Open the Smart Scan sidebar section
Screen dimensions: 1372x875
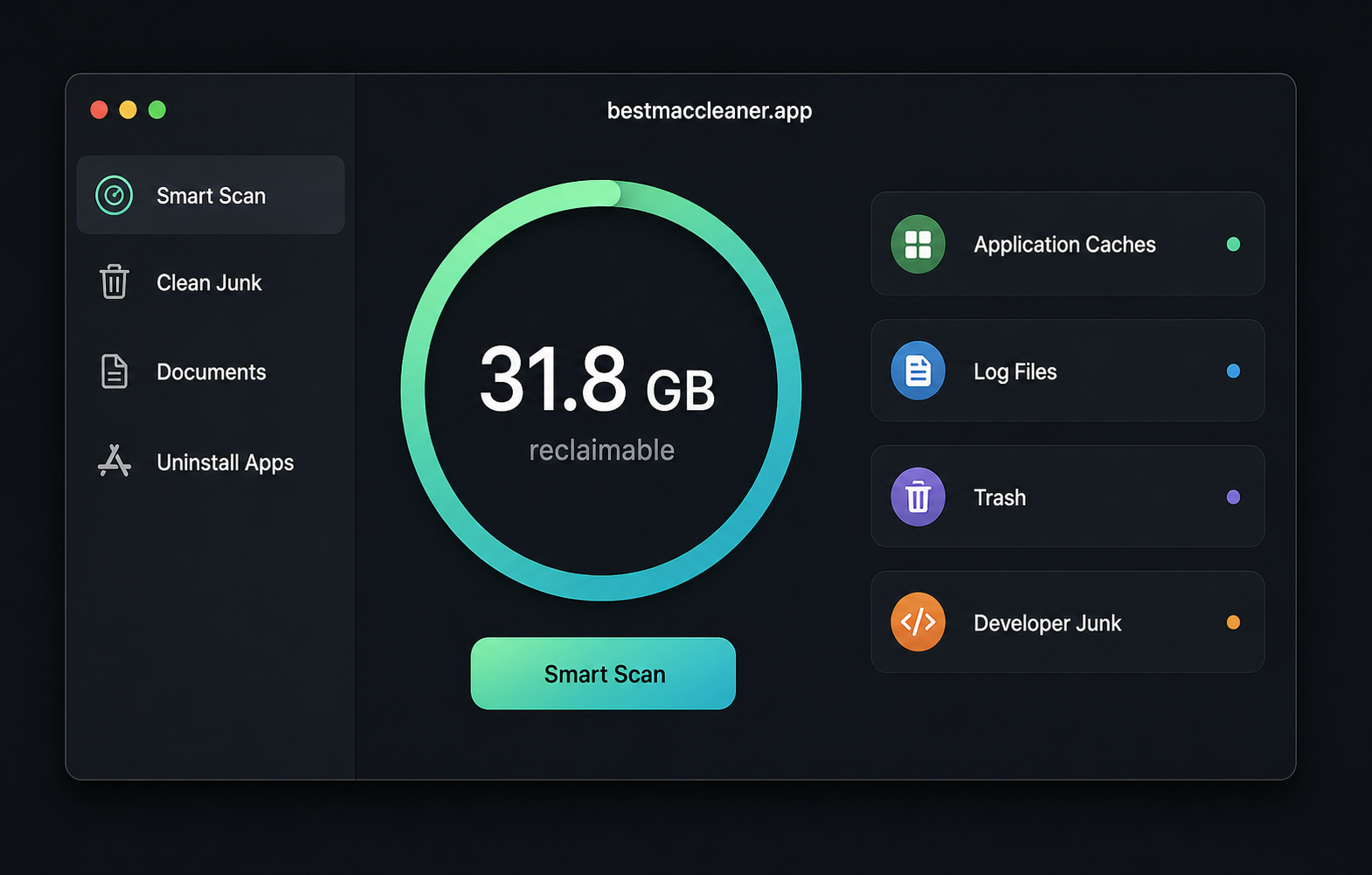pyautogui.click(x=211, y=195)
